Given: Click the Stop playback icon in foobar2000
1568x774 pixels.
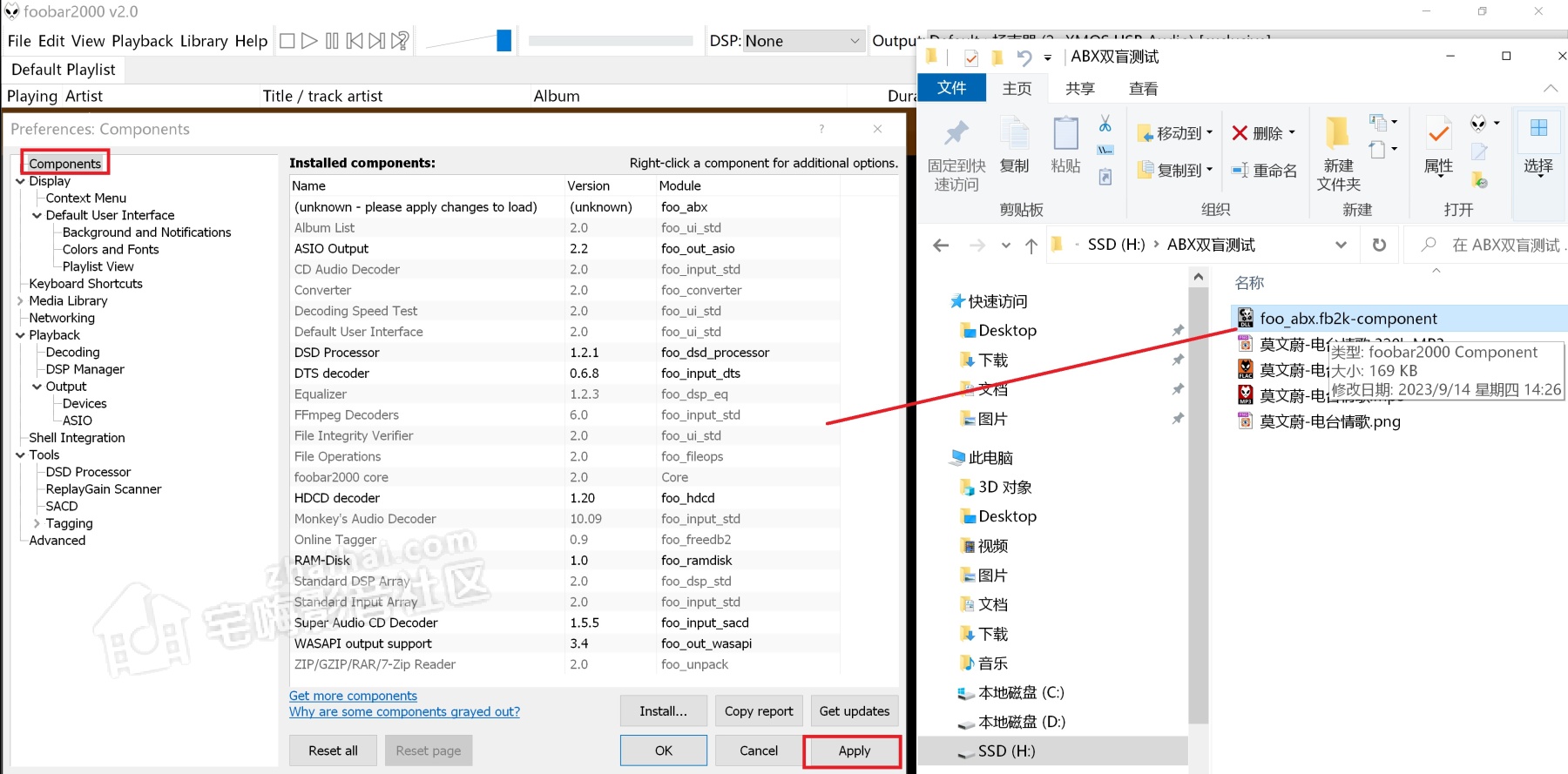Looking at the screenshot, I should click(x=287, y=41).
